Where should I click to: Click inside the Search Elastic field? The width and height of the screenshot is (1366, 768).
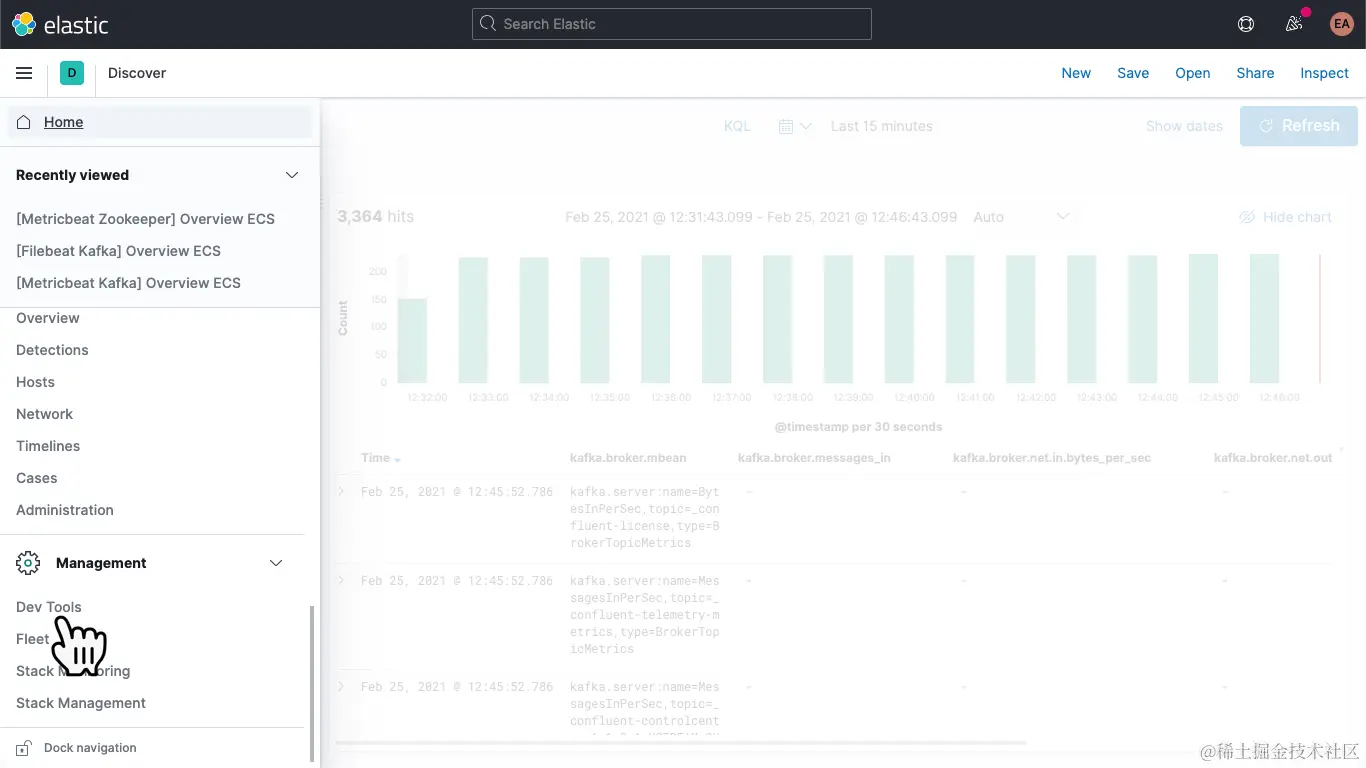click(671, 24)
